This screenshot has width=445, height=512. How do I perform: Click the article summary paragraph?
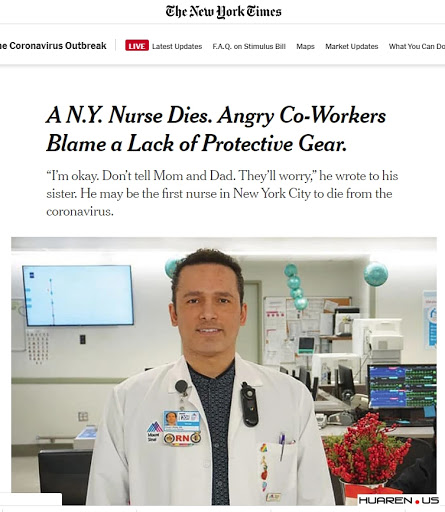click(222, 193)
